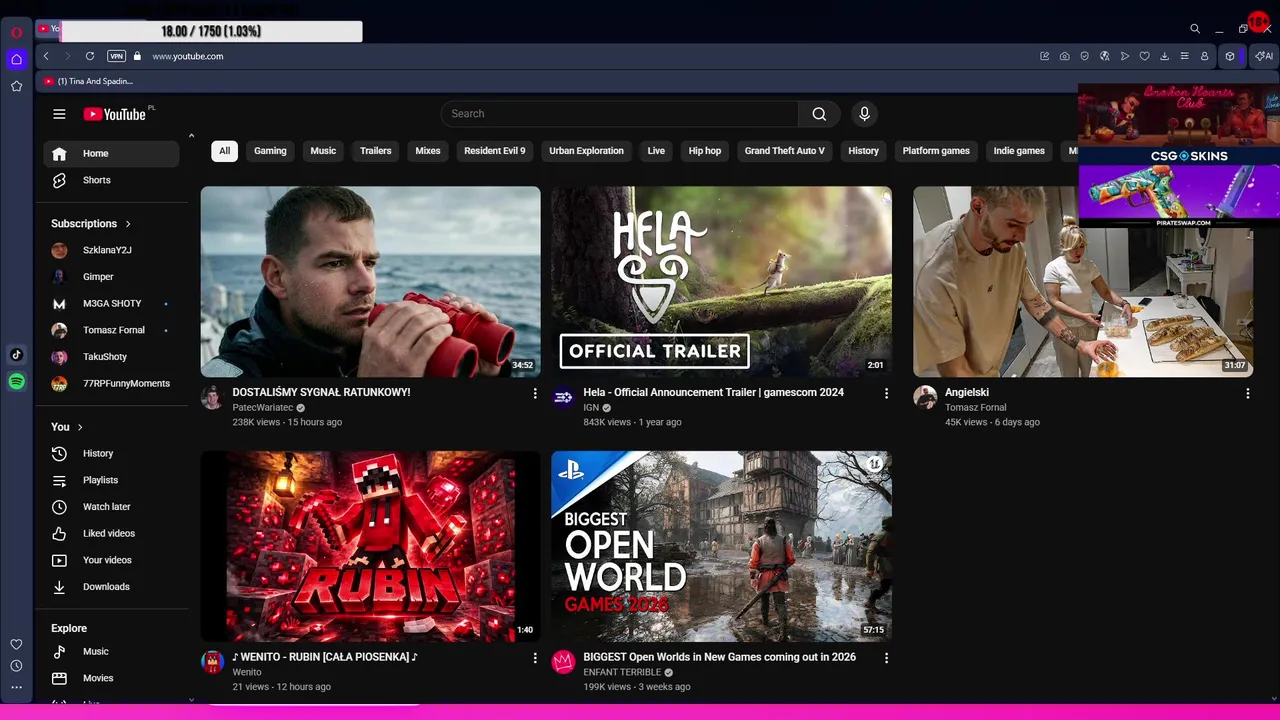Open options menu for Angielski video
This screenshot has height=720, width=1280.
click(x=1247, y=394)
